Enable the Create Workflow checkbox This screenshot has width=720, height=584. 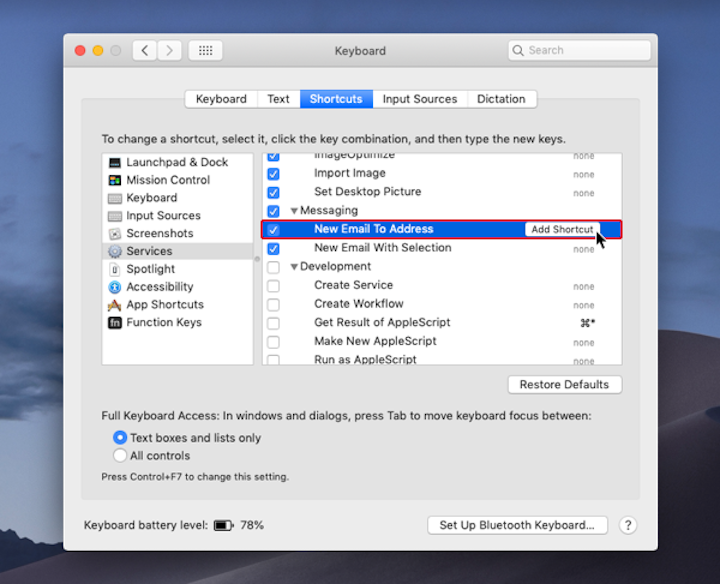pyautogui.click(x=273, y=304)
